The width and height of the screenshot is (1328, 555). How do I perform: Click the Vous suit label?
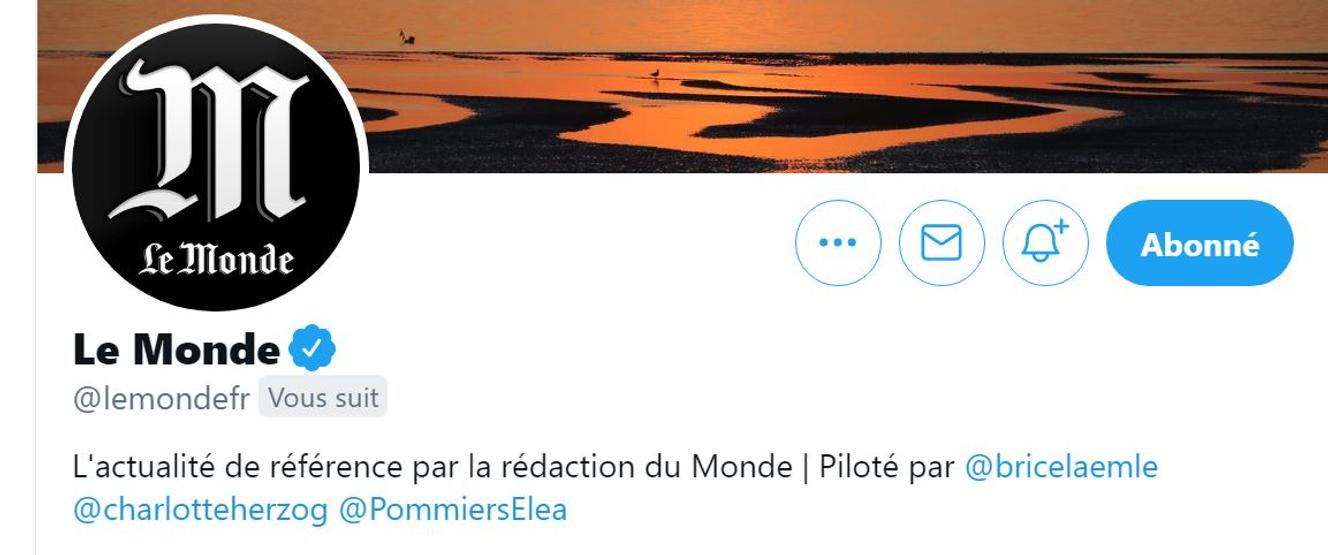pyautogui.click(x=323, y=398)
